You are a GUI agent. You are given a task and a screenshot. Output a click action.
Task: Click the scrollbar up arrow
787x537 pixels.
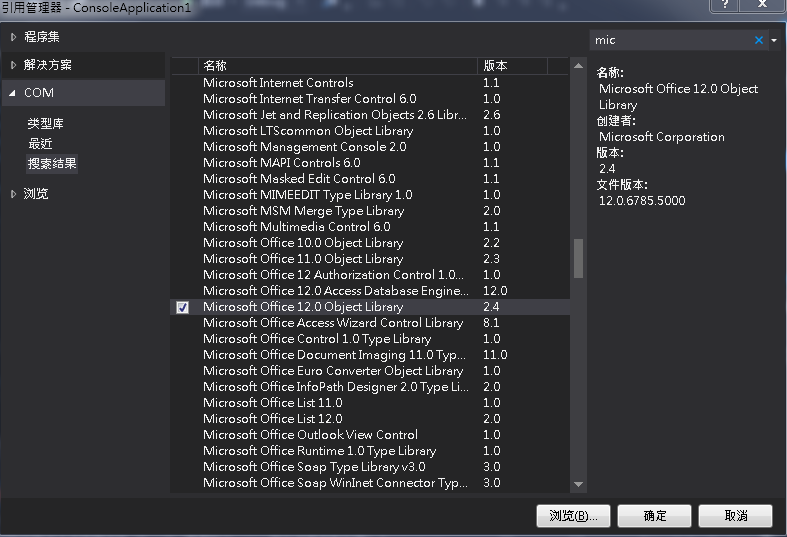578,66
